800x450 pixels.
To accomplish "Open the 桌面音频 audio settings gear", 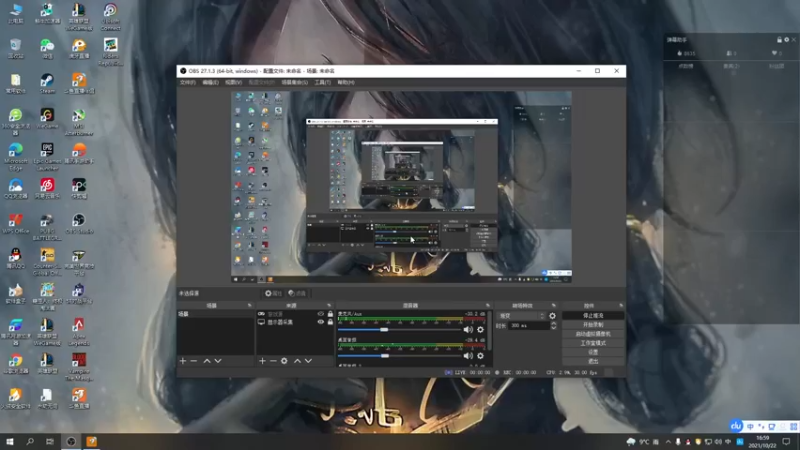I will [x=480, y=356].
